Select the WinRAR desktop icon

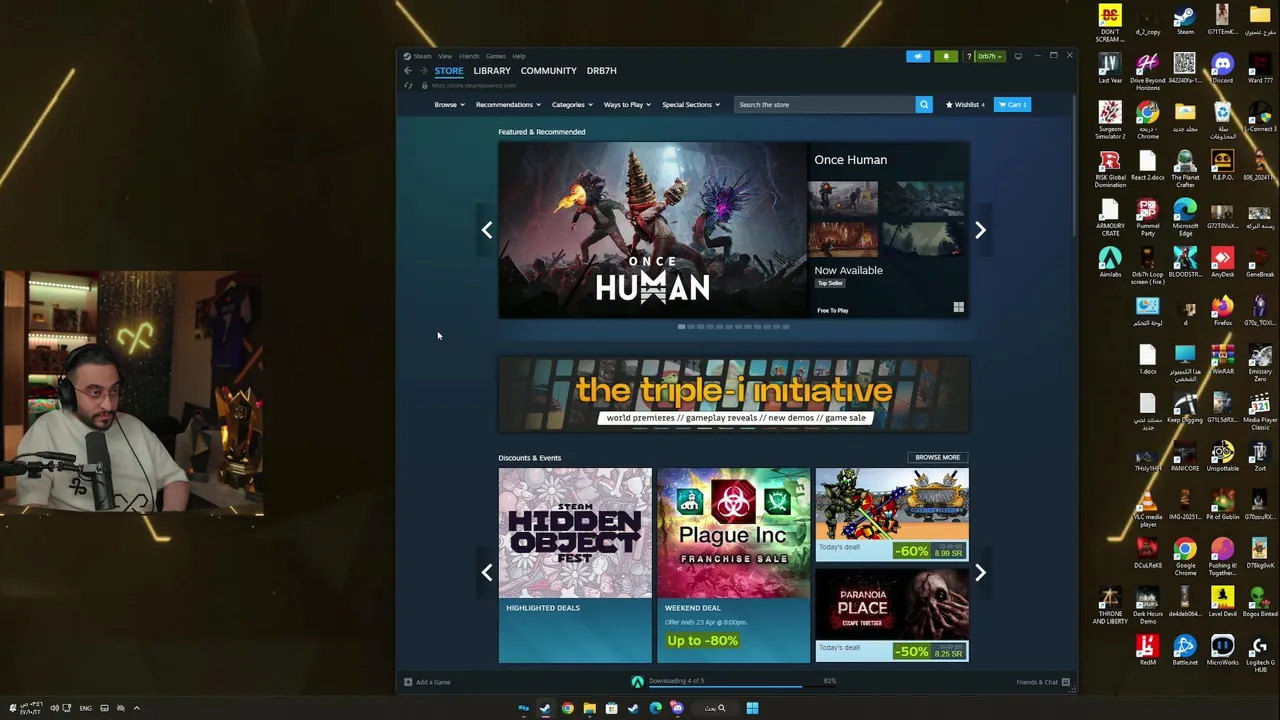tap(1222, 359)
